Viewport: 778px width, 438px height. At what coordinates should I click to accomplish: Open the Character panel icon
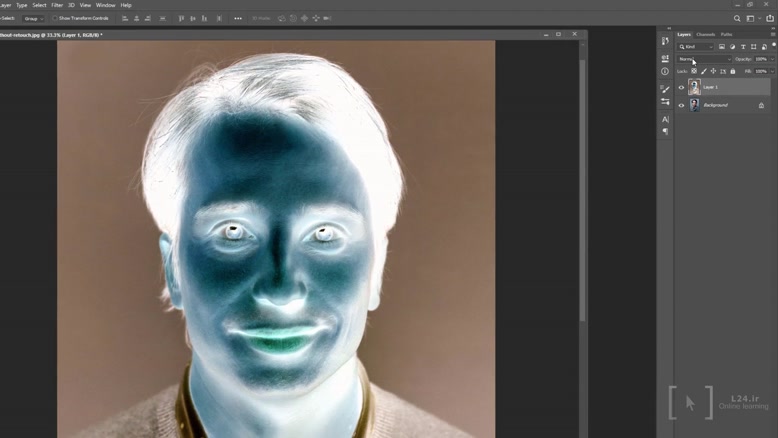tap(665, 119)
